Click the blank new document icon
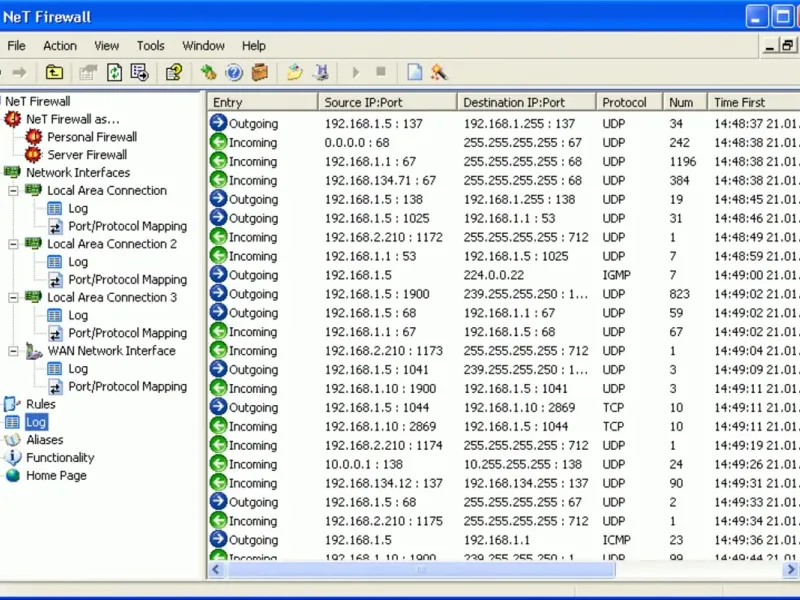800x600 pixels. pos(414,72)
